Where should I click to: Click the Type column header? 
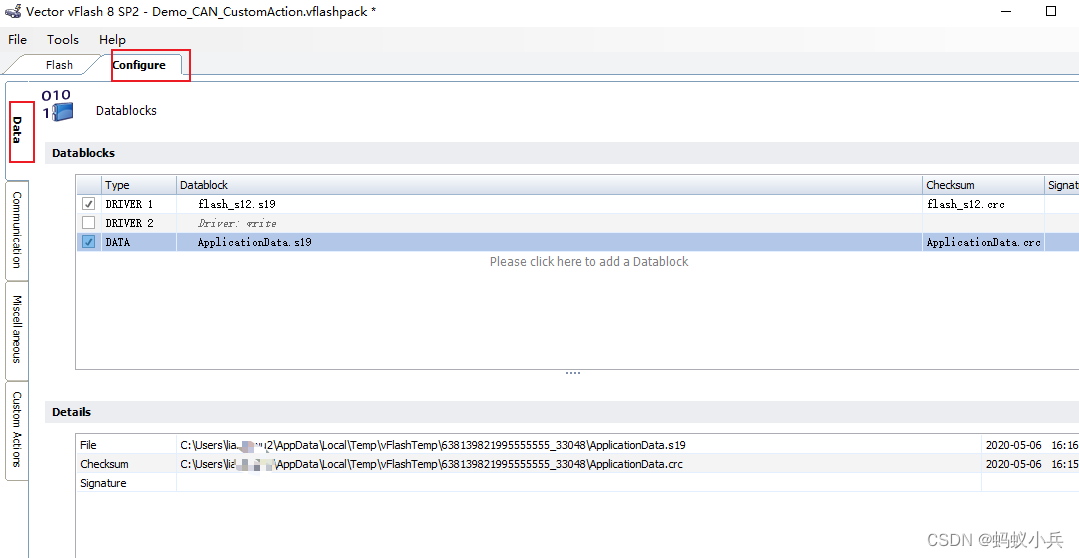(x=140, y=185)
